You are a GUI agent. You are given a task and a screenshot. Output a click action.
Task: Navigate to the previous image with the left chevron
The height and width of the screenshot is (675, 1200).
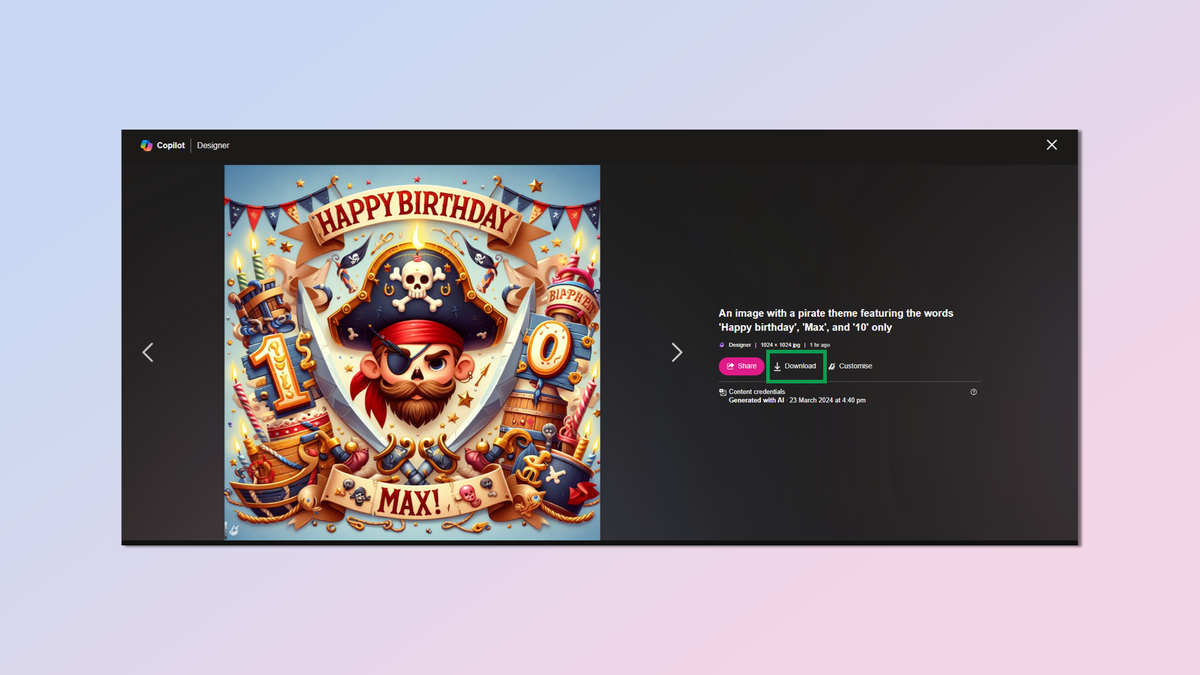pos(148,352)
